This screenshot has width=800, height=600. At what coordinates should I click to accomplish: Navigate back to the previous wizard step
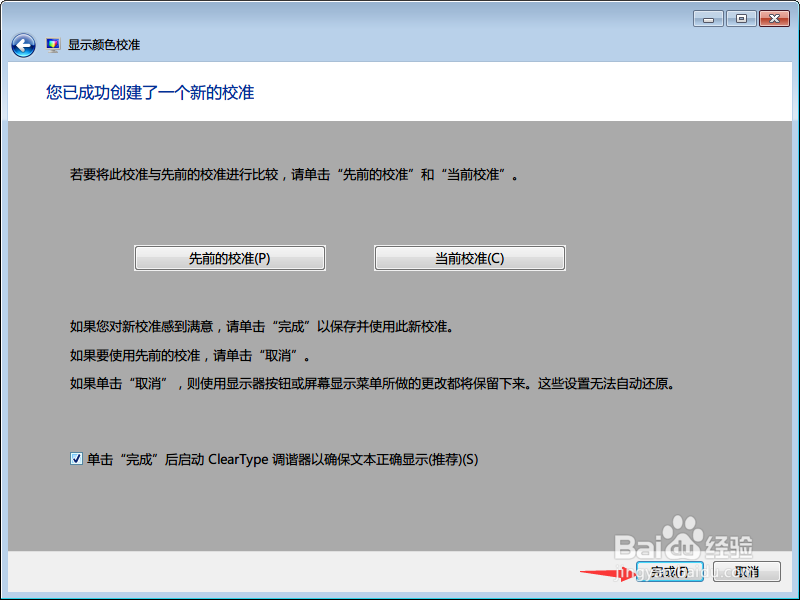coord(22,44)
